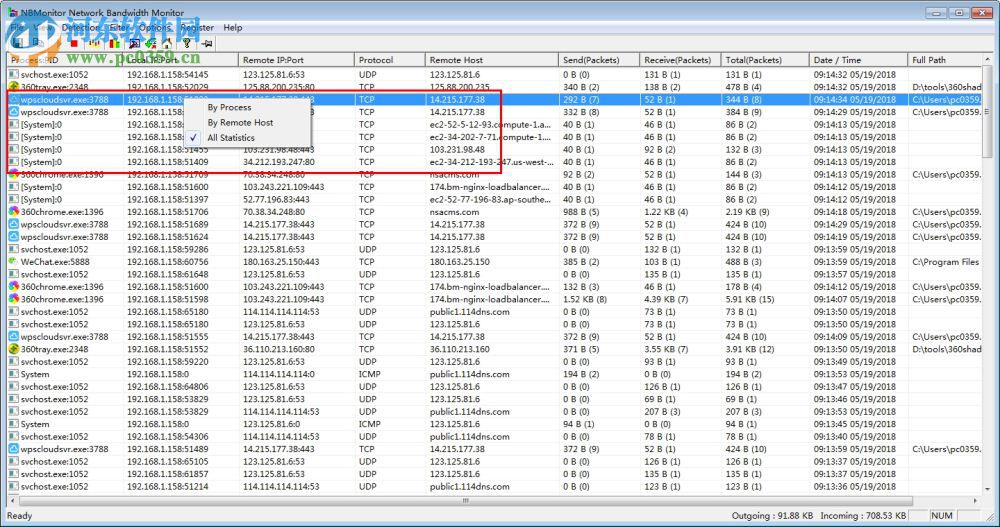
Task: Click the timestamp 09:13:36 05/19/2018
Action: 854,486
